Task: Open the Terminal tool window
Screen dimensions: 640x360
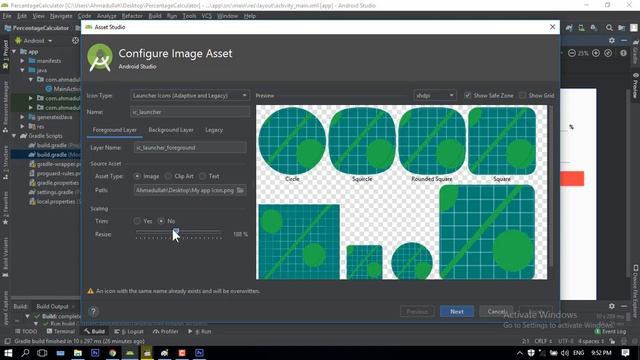Action: click(61, 331)
